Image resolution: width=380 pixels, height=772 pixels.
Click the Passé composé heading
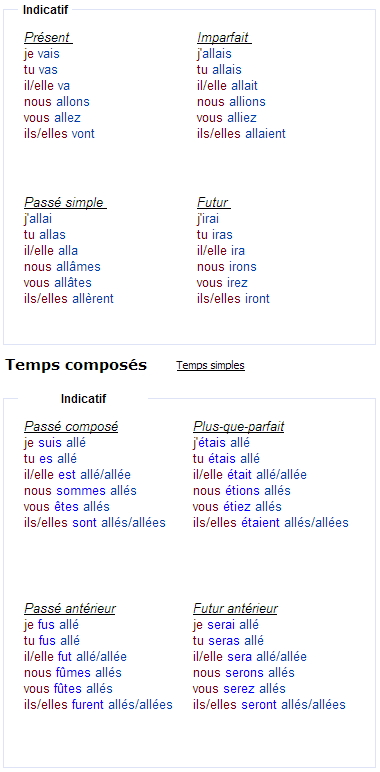coord(71,426)
